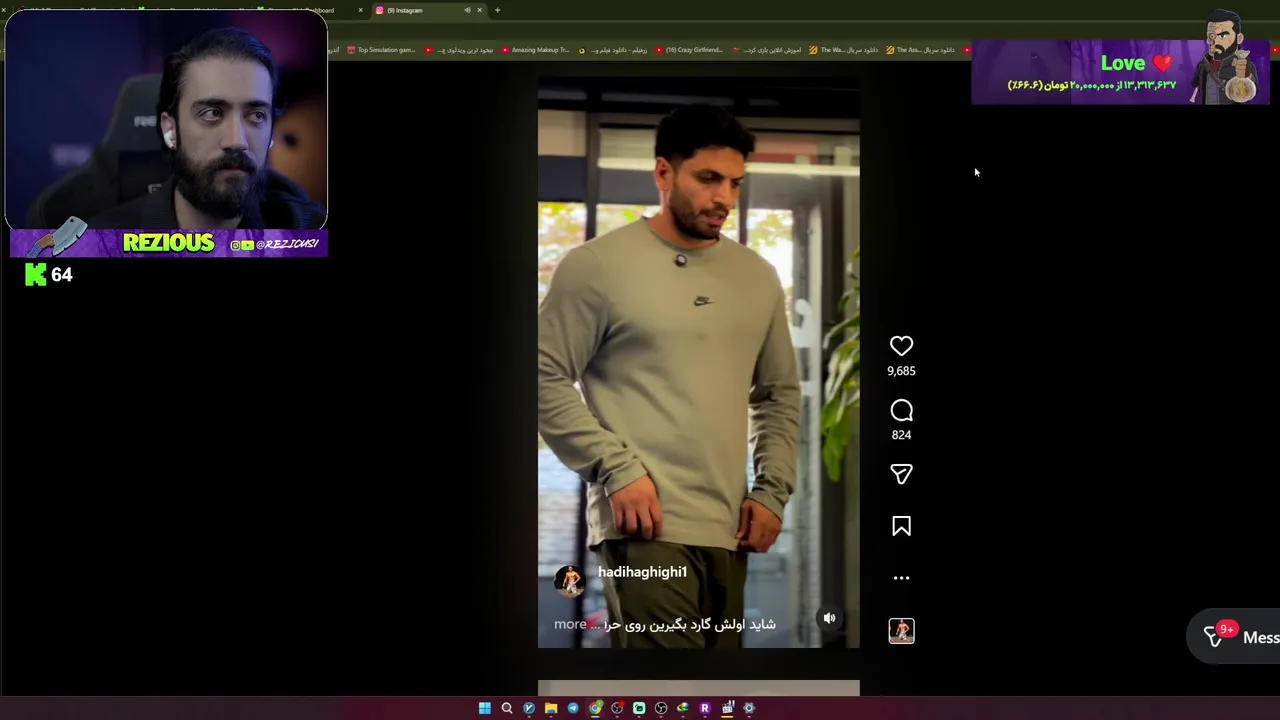This screenshot has width=1280, height=720.
Task: Open 'The Wa...' bookmark
Action: point(843,50)
